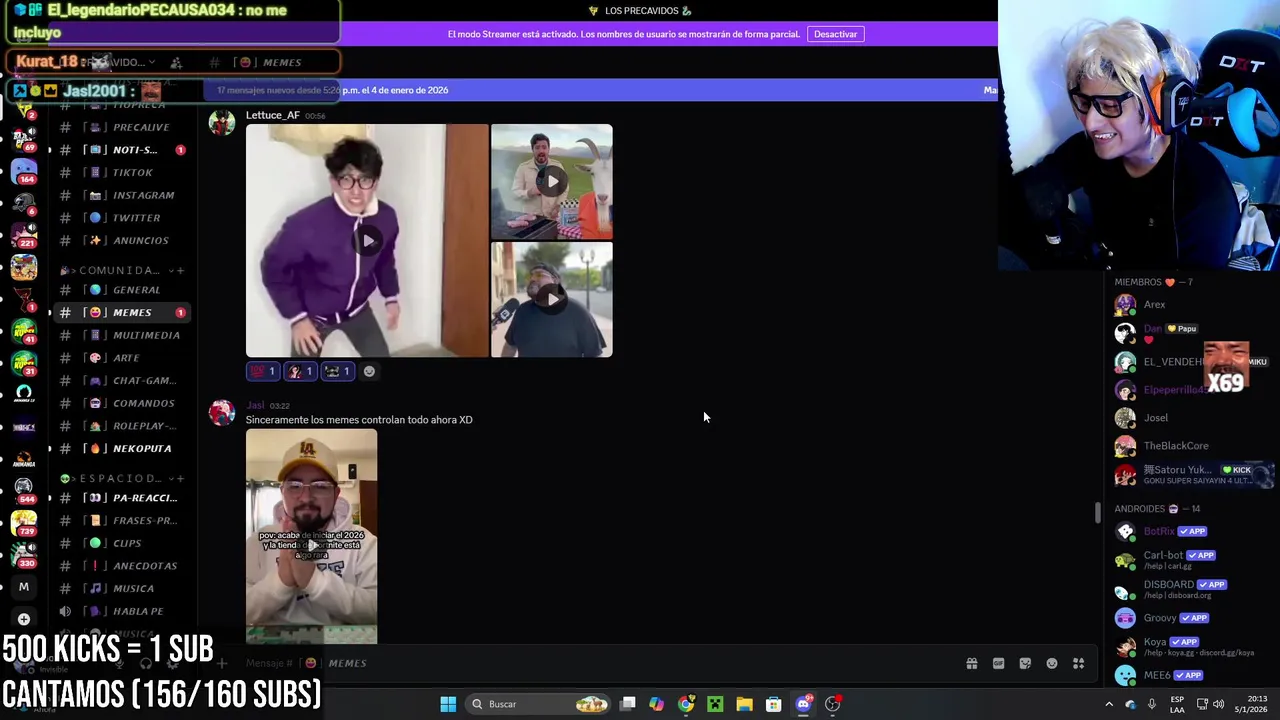Open Minecraft from the taskbar
This screenshot has width=1280, height=720.
coord(715,704)
